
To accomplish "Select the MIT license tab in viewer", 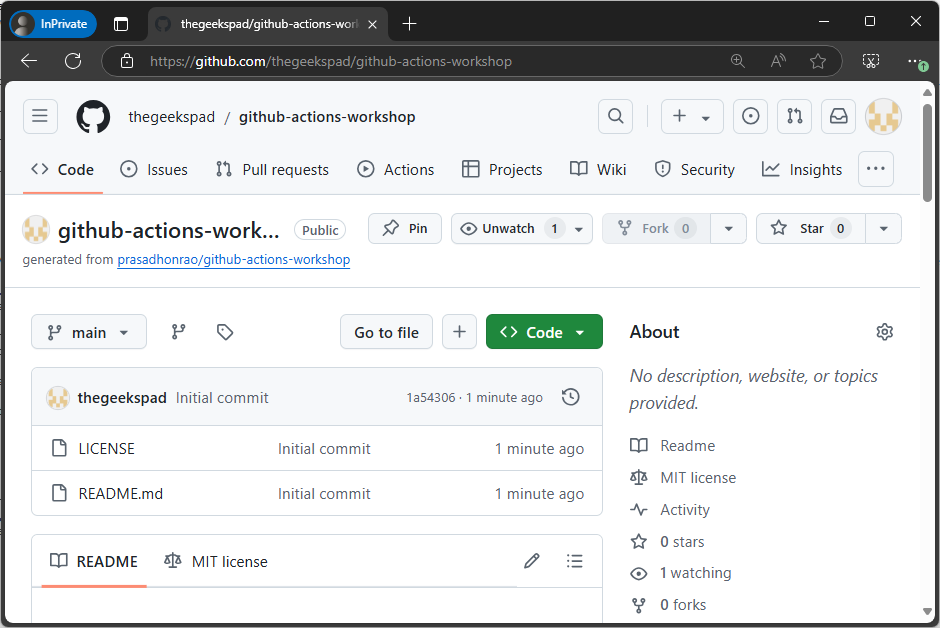I will [x=216, y=561].
